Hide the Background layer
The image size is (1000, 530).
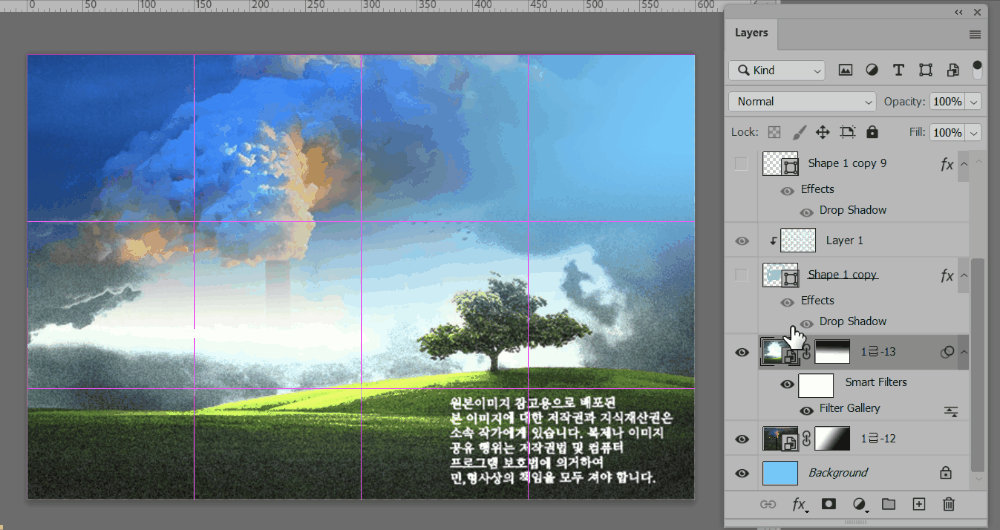pyautogui.click(x=742, y=473)
